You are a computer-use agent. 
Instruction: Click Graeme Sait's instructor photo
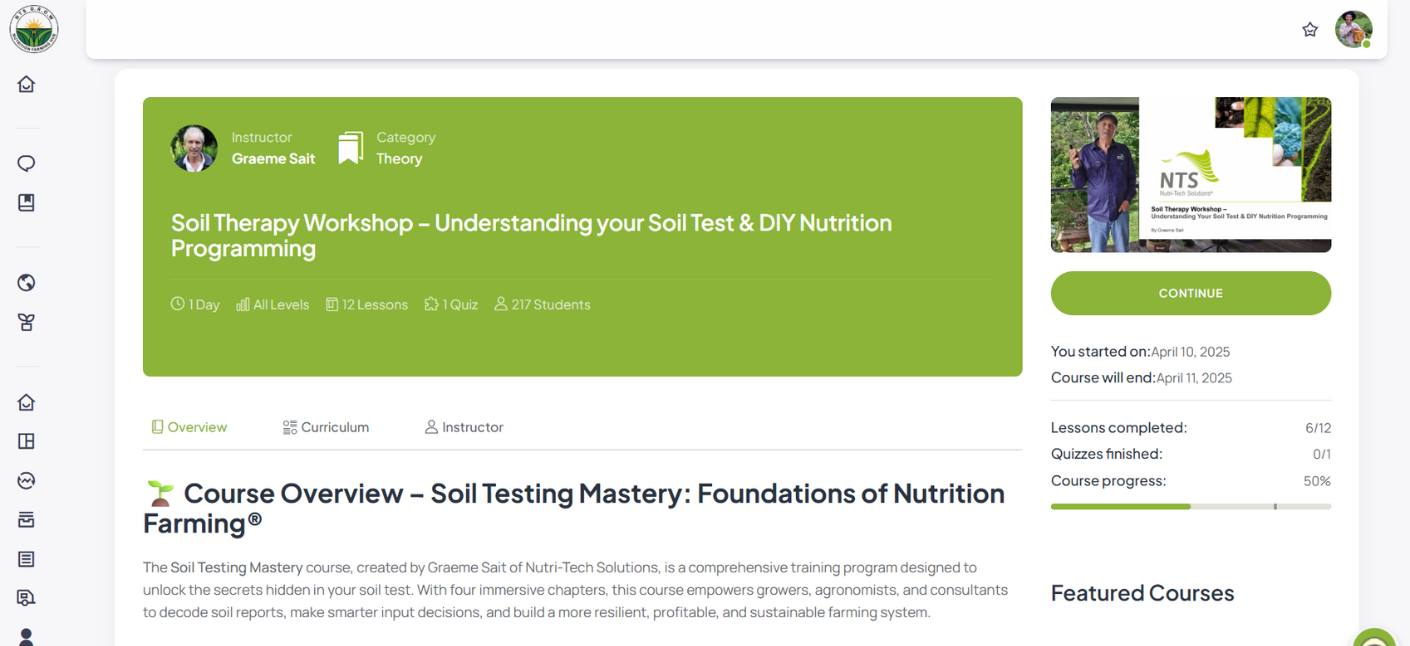click(x=194, y=148)
